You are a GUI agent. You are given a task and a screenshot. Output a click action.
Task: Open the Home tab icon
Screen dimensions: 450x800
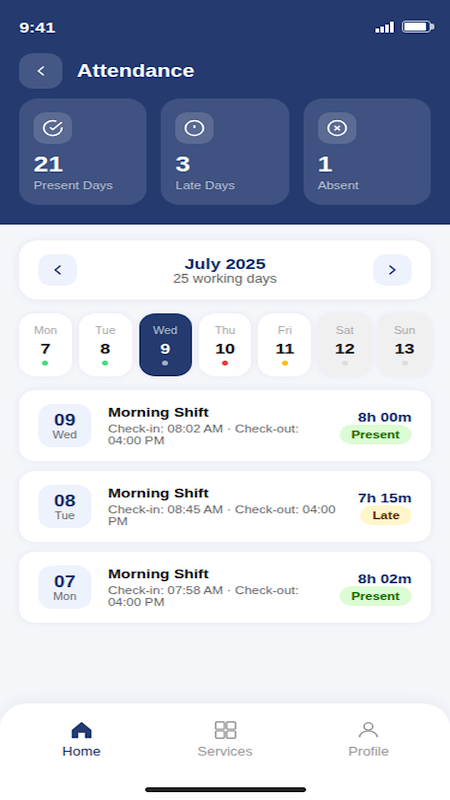pos(81,730)
